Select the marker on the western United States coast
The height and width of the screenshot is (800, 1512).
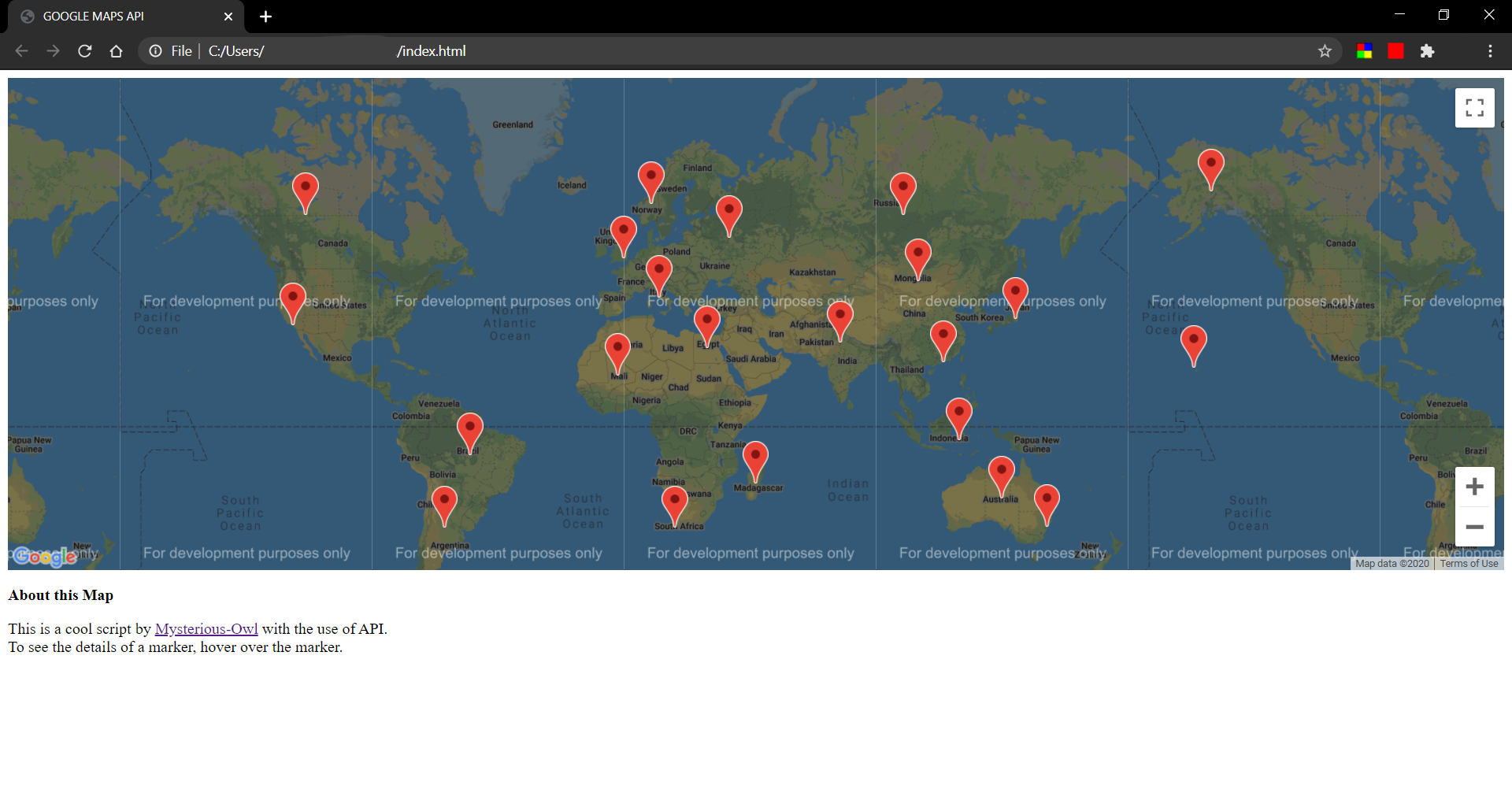click(293, 304)
